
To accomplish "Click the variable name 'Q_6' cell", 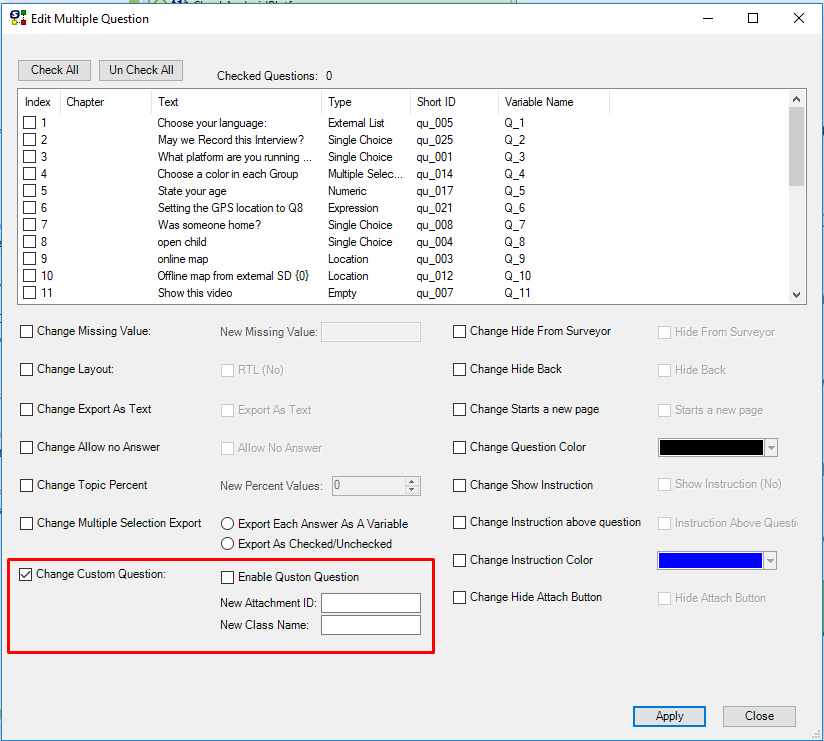I will 514,208.
